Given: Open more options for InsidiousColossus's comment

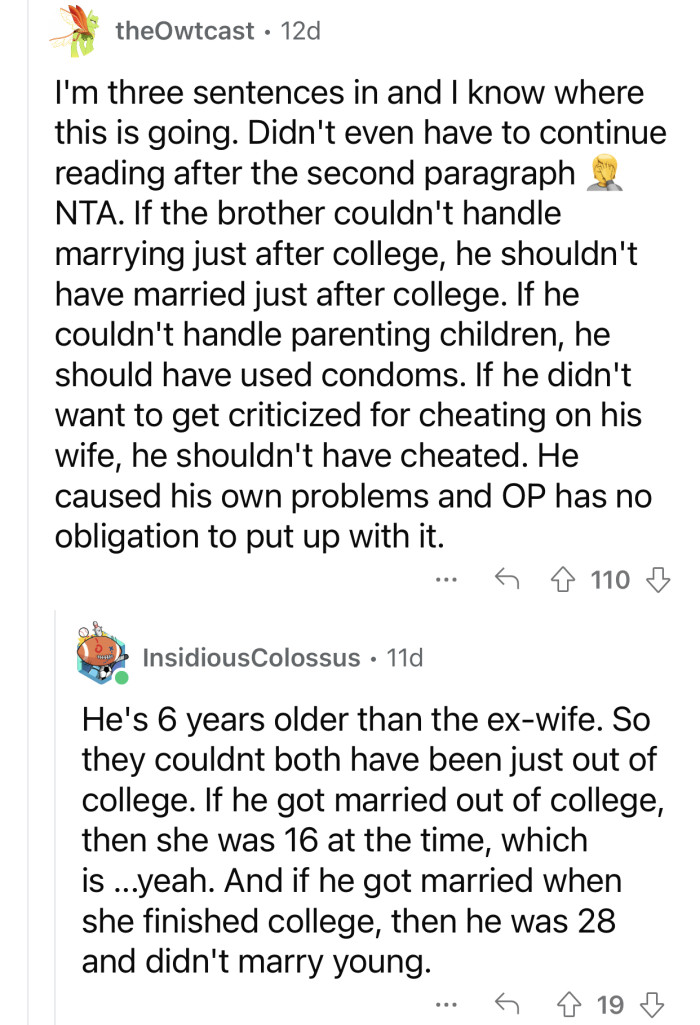Looking at the screenshot, I should (447, 1002).
